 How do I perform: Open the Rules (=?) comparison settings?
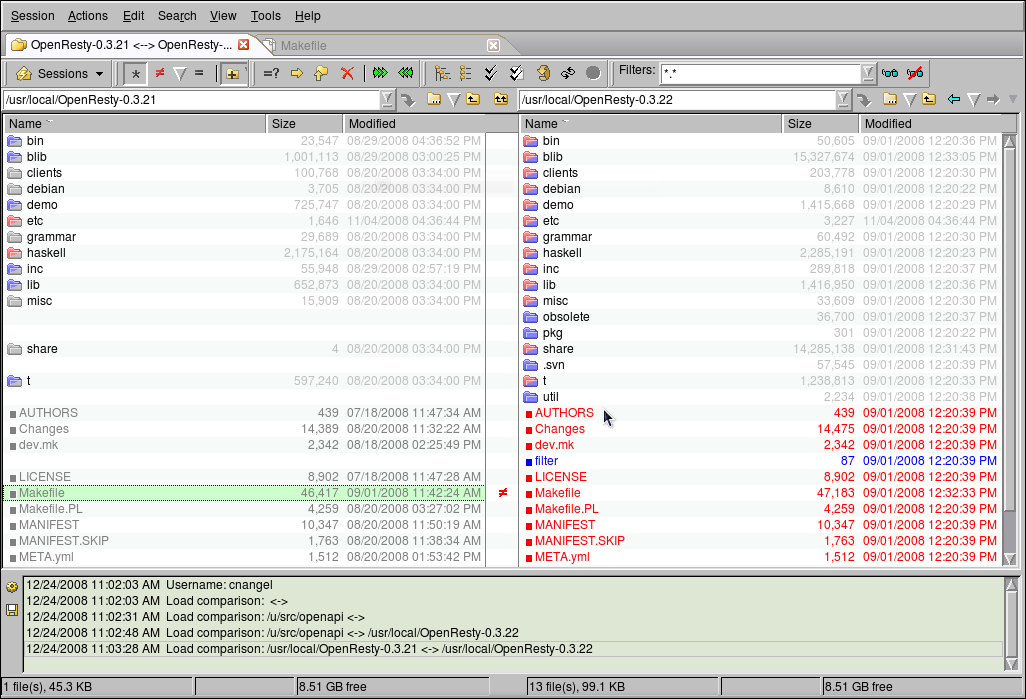coord(271,73)
